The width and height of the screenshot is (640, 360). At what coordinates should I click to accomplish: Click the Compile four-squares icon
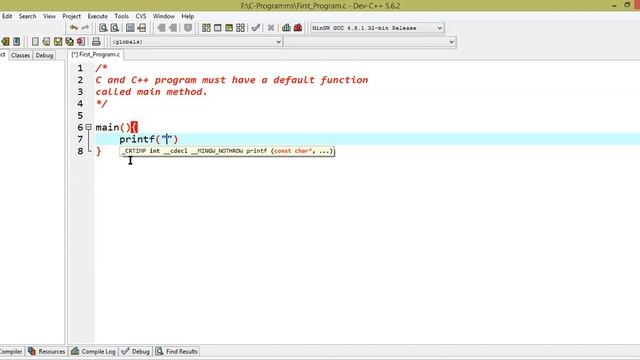[x=207, y=28]
